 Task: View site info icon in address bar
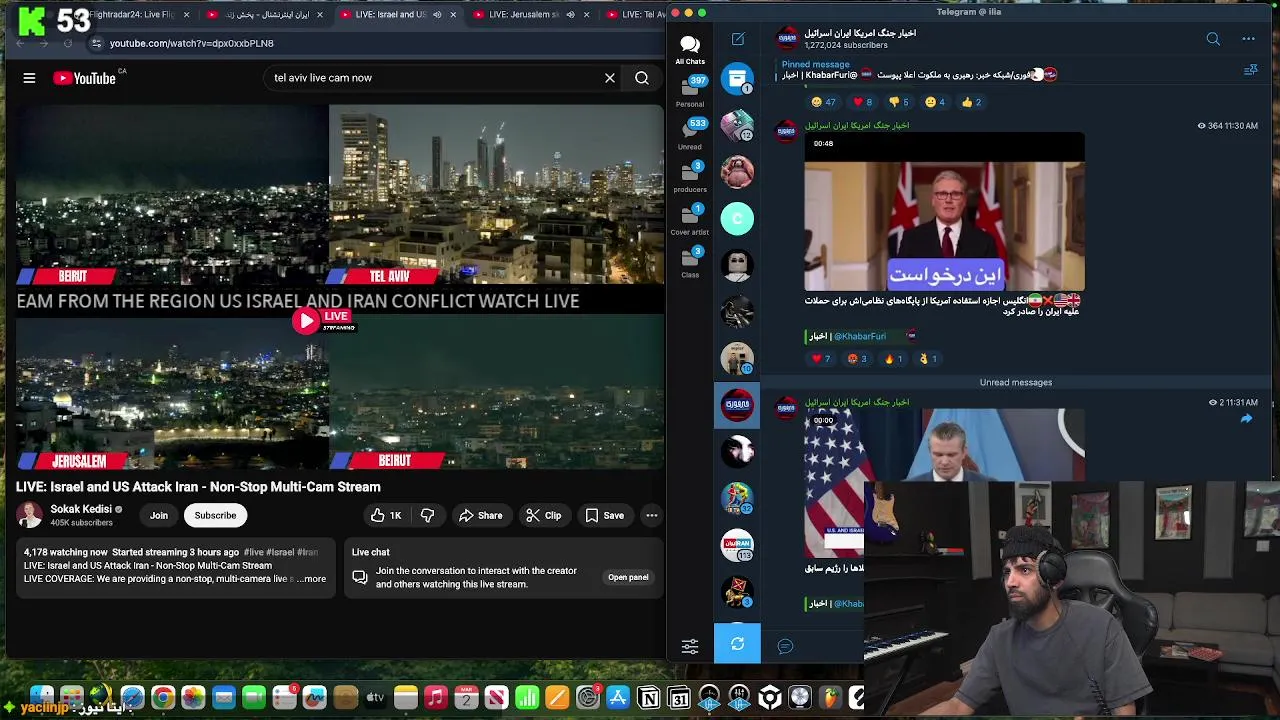point(96,44)
